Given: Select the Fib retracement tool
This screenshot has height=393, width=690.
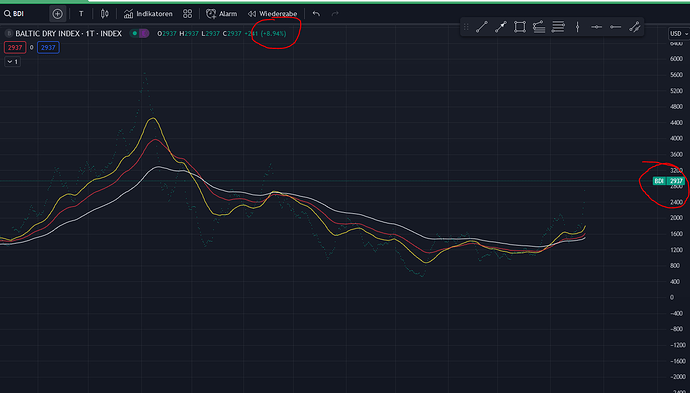Looking at the screenshot, I should pyautogui.click(x=539, y=27).
